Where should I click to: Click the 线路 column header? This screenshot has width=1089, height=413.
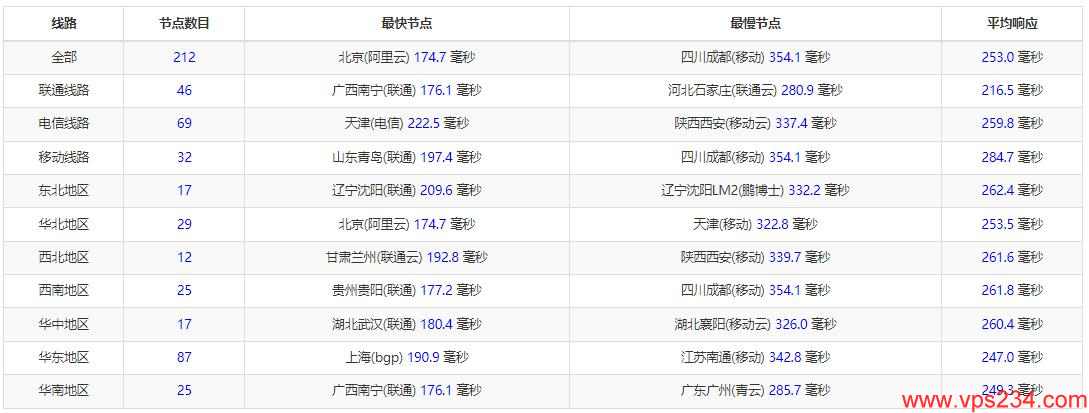coord(64,24)
